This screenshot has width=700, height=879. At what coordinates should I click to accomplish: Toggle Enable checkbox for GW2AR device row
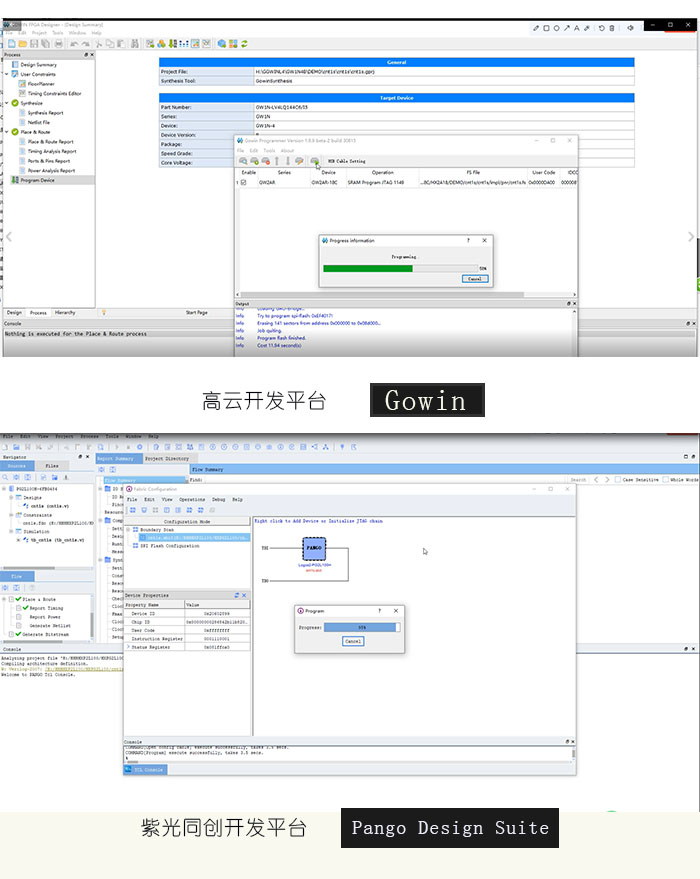pyautogui.click(x=243, y=182)
